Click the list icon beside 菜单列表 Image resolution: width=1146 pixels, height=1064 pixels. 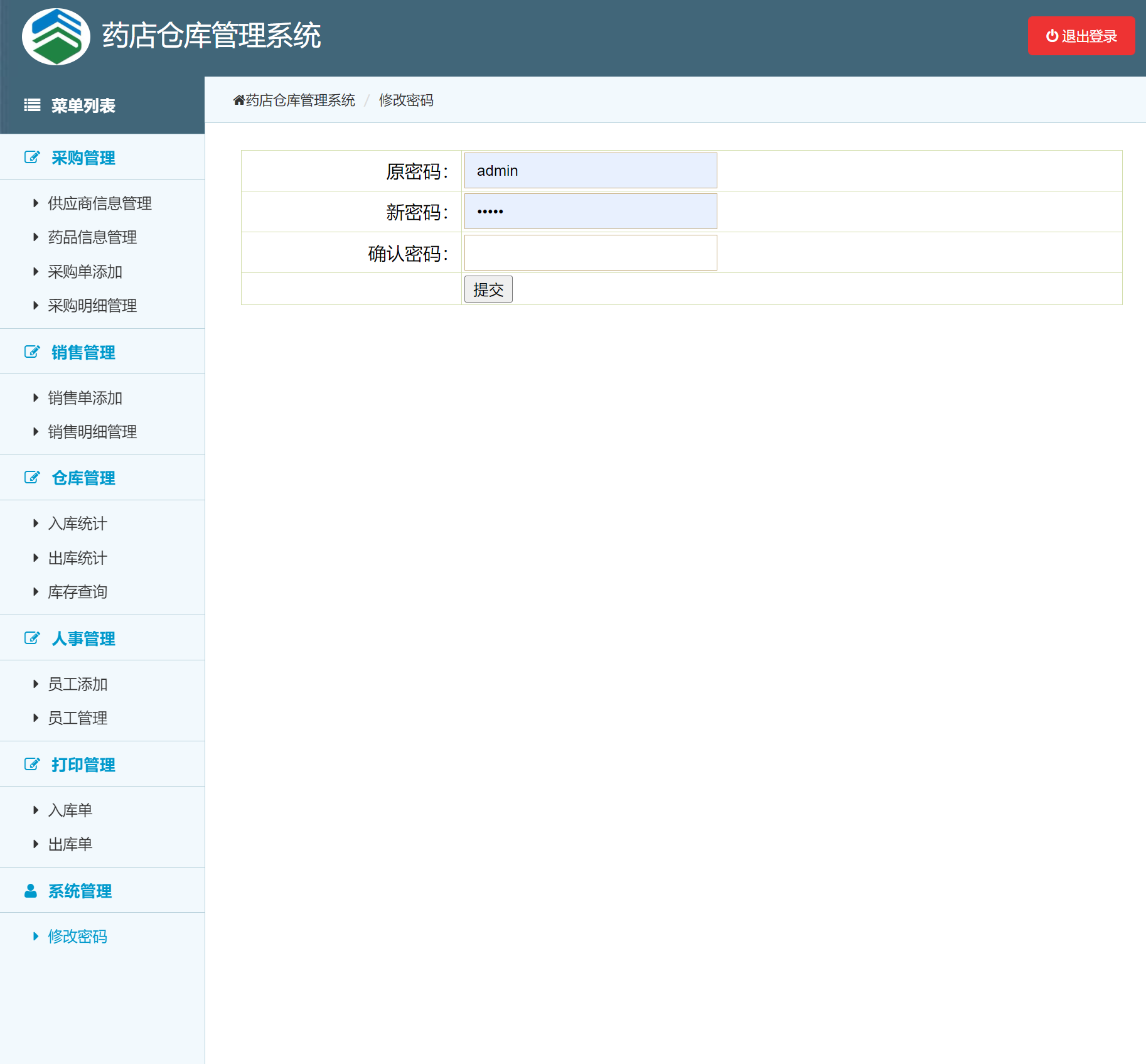[x=31, y=105]
